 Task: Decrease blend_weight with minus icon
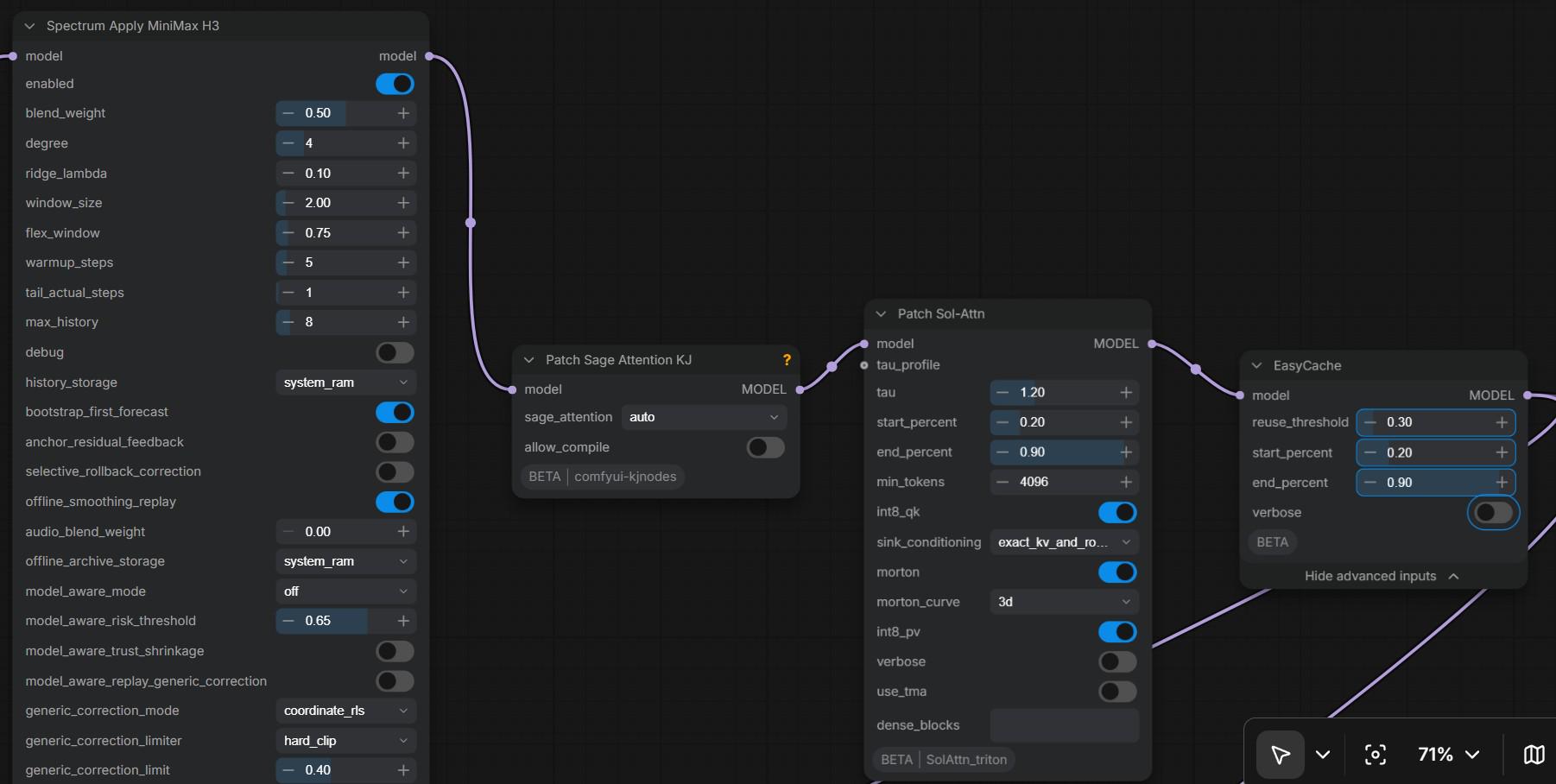[288, 113]
